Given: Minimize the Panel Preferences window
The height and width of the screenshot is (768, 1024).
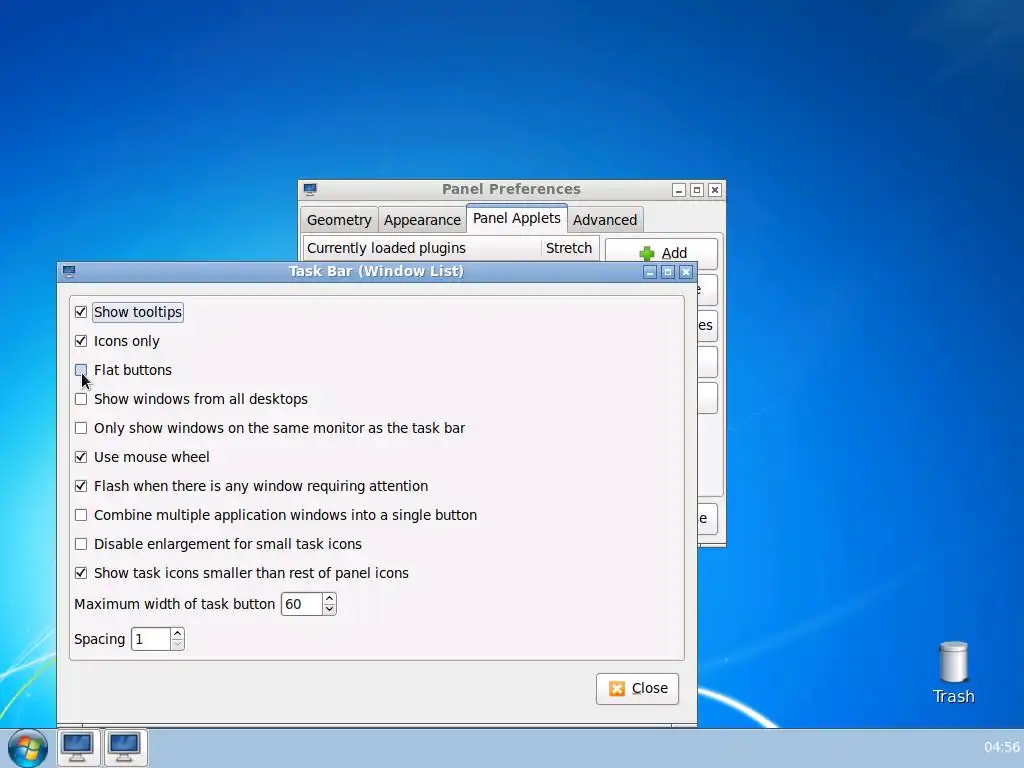Looking at the screenshot, I should click(679, 190).
